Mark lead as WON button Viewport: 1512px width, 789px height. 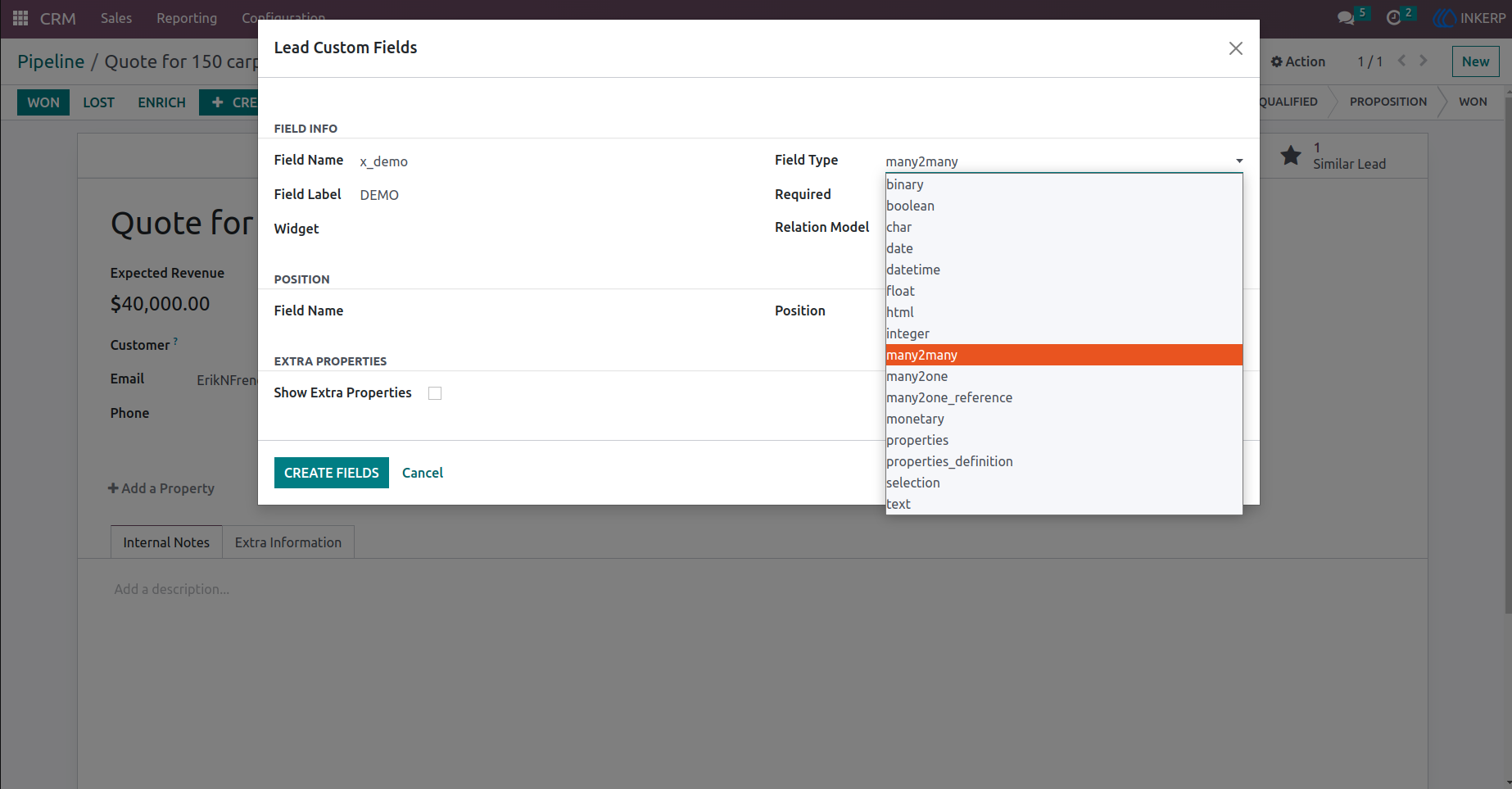click(43, 102)
